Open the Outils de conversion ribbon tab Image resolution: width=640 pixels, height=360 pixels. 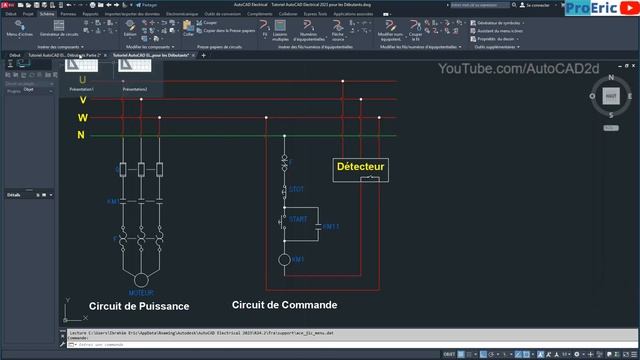tap(222, 14)
